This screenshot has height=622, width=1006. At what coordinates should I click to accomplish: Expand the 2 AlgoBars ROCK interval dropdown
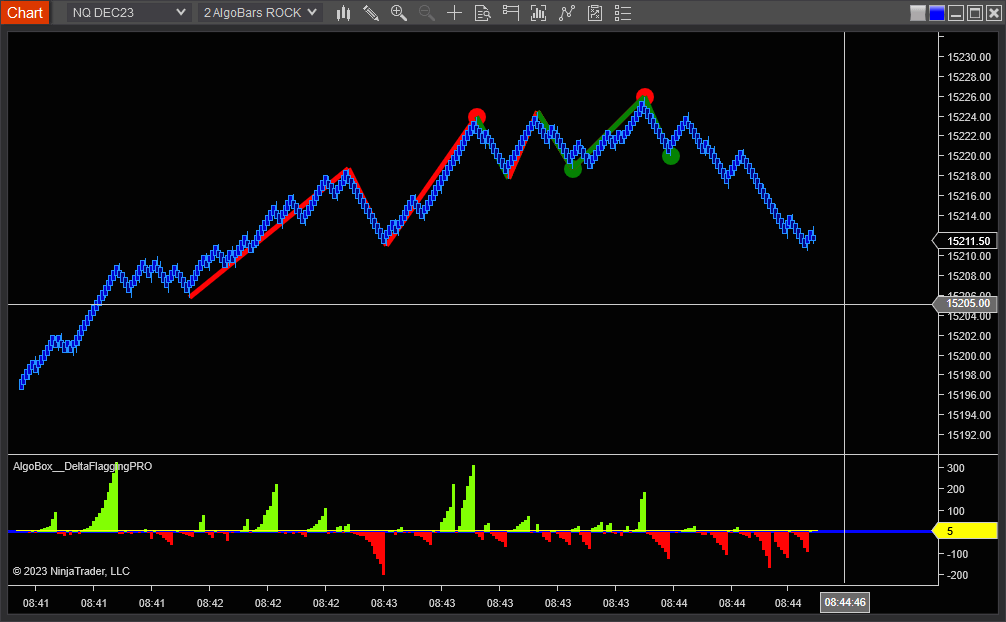point(260,13)
